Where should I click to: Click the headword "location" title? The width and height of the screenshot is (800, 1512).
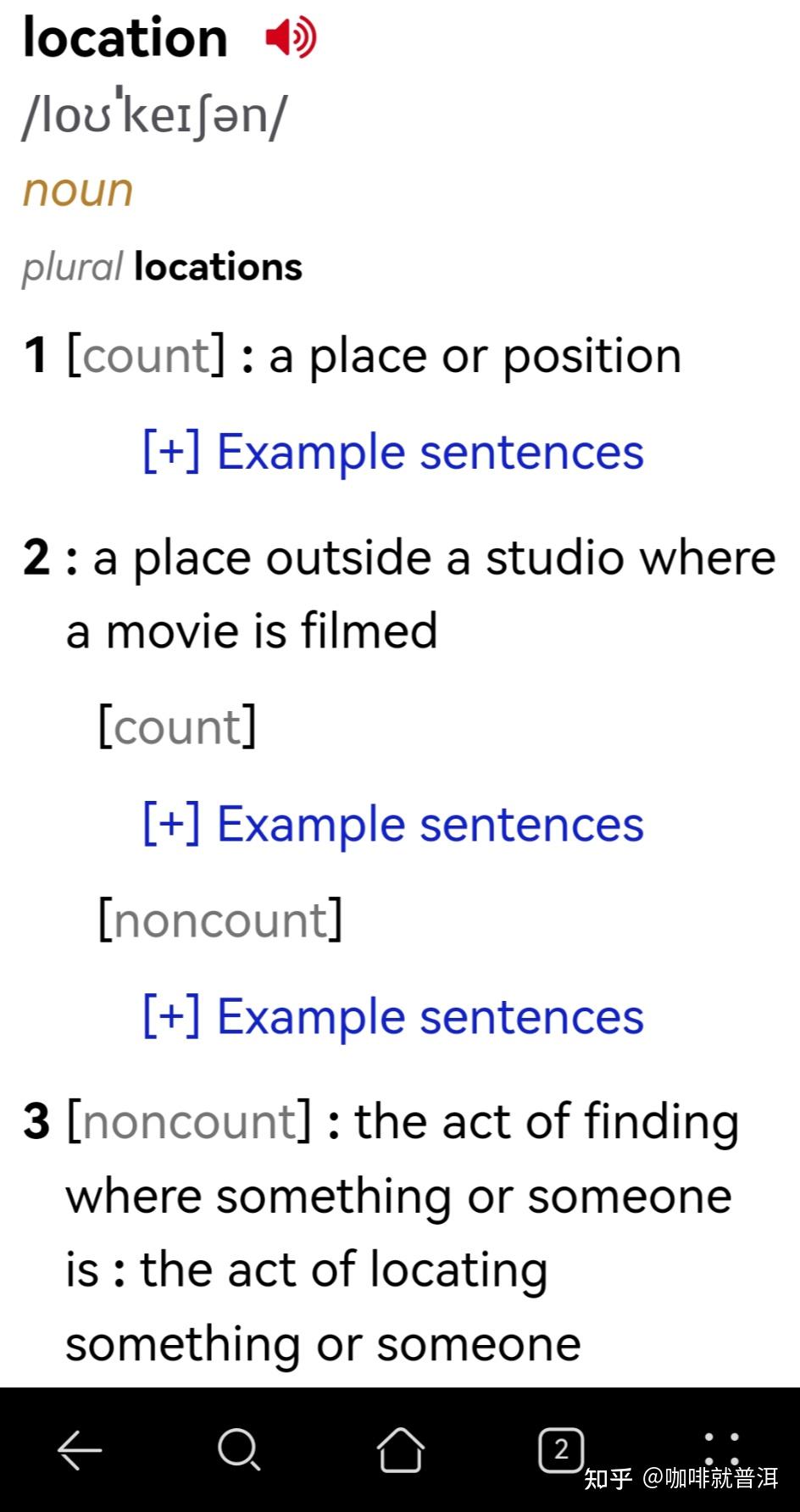pos(125,39)
